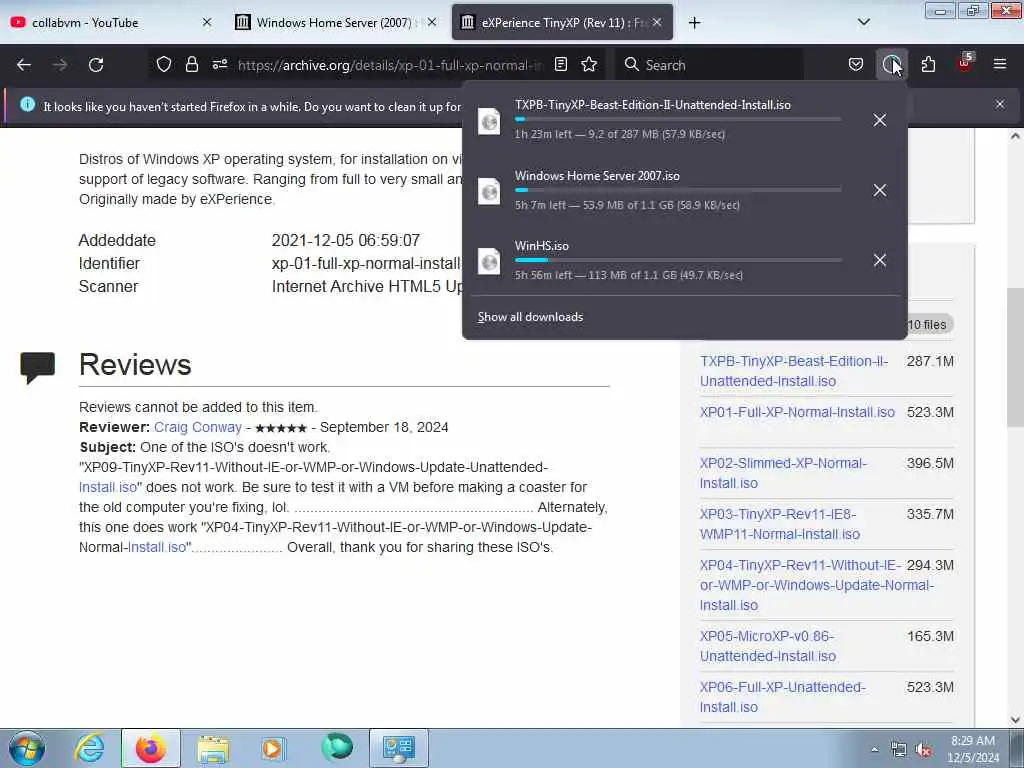The image size is (1024, 768).
Task: Click the 10 files badge
Action: point(930,325)
